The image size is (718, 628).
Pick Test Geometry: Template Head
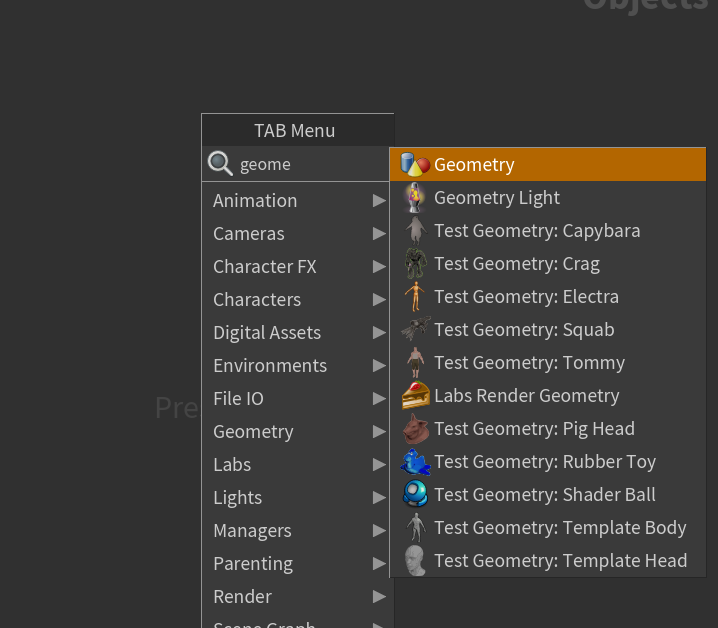pos(548,560)
